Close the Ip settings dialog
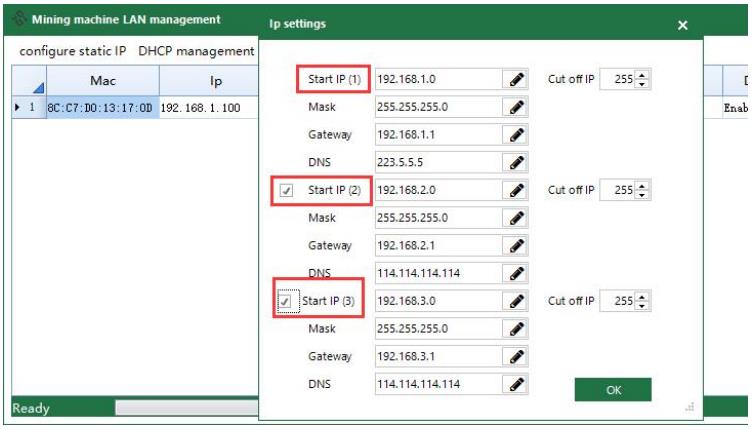The height and width of the screenshot is (430, 752). [x=683, y=25]
